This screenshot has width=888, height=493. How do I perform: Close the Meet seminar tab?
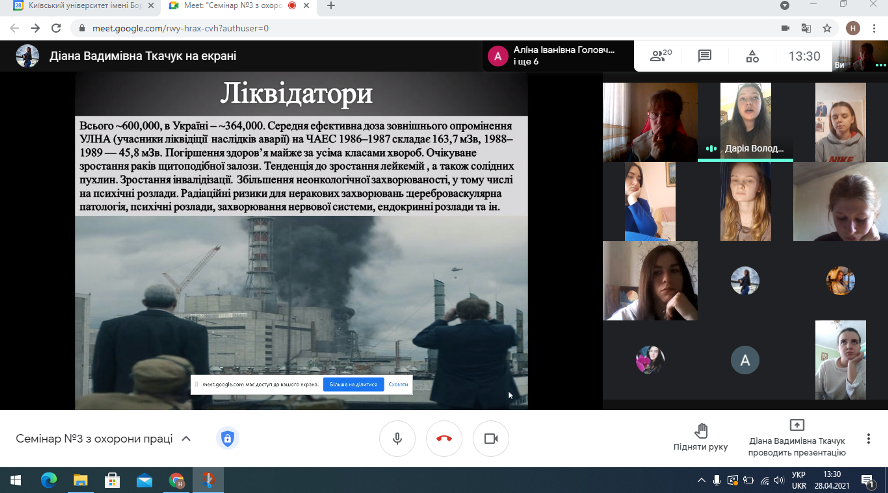click(306, 6)
